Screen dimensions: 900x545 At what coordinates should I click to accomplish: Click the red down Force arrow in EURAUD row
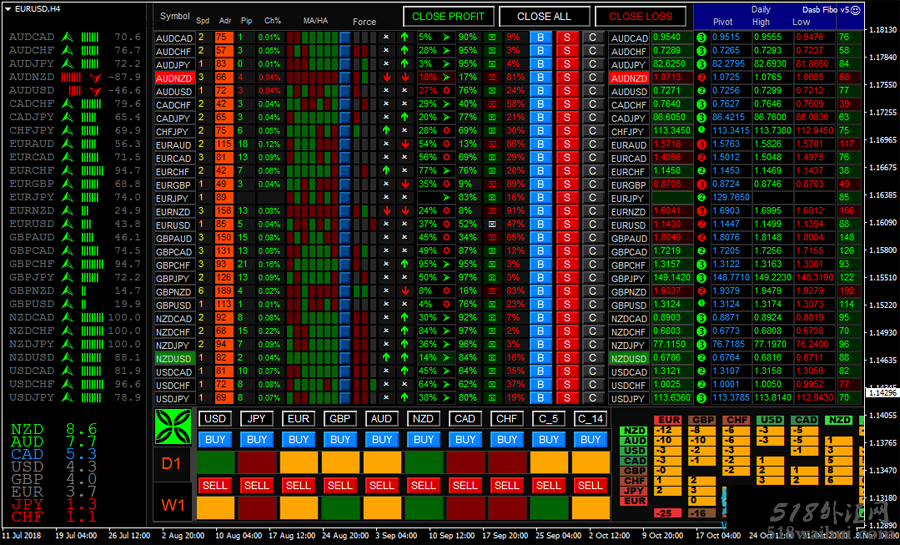coord(405,144)
